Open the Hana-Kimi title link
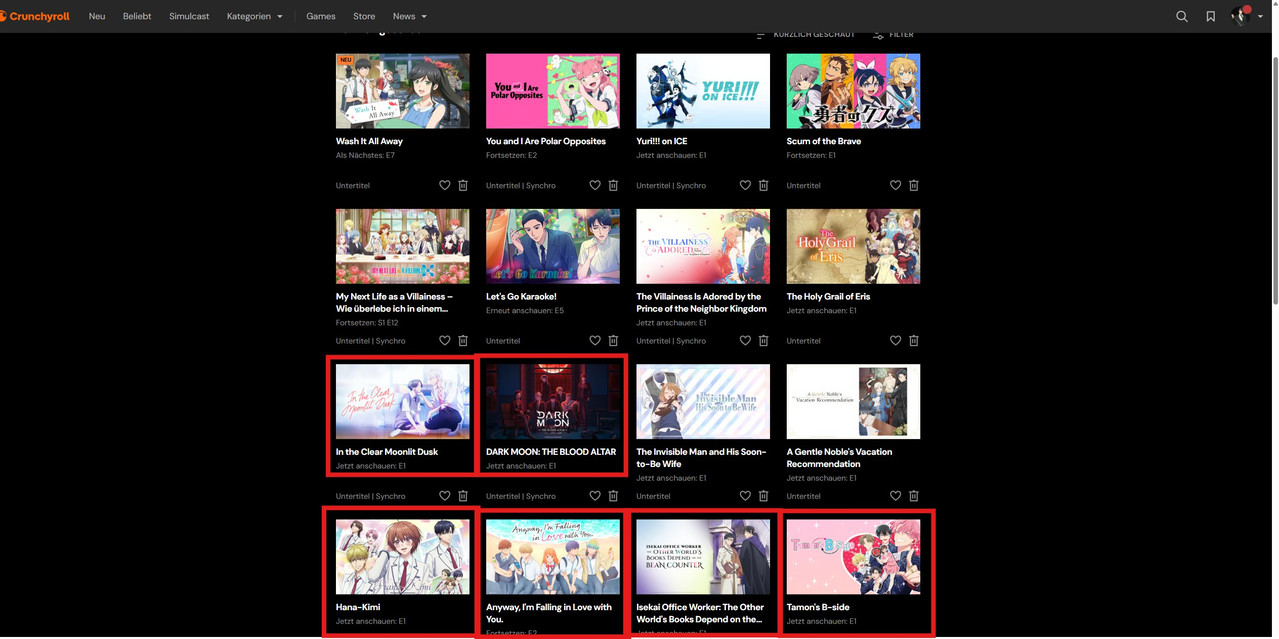 [x=358, y=607]
